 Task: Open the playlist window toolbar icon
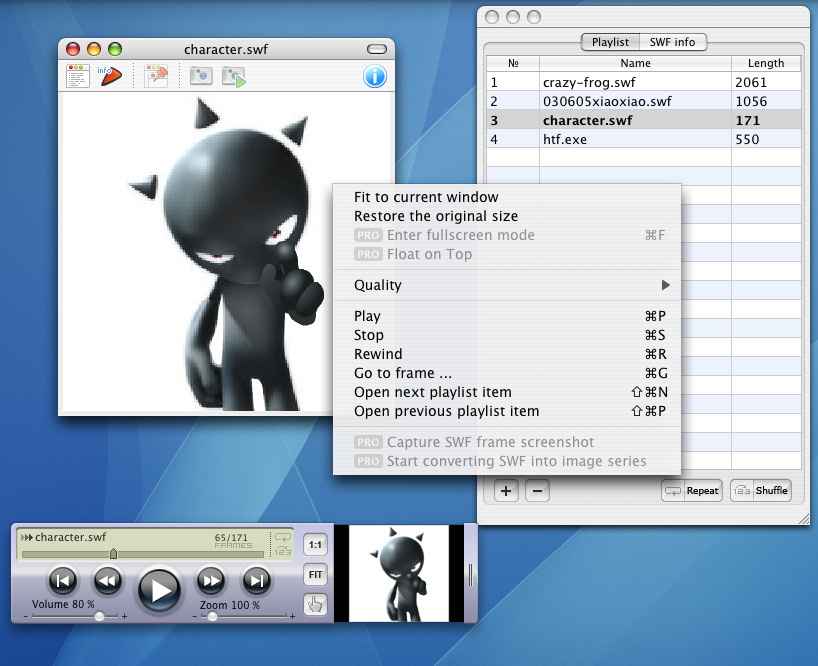point(78,76)
